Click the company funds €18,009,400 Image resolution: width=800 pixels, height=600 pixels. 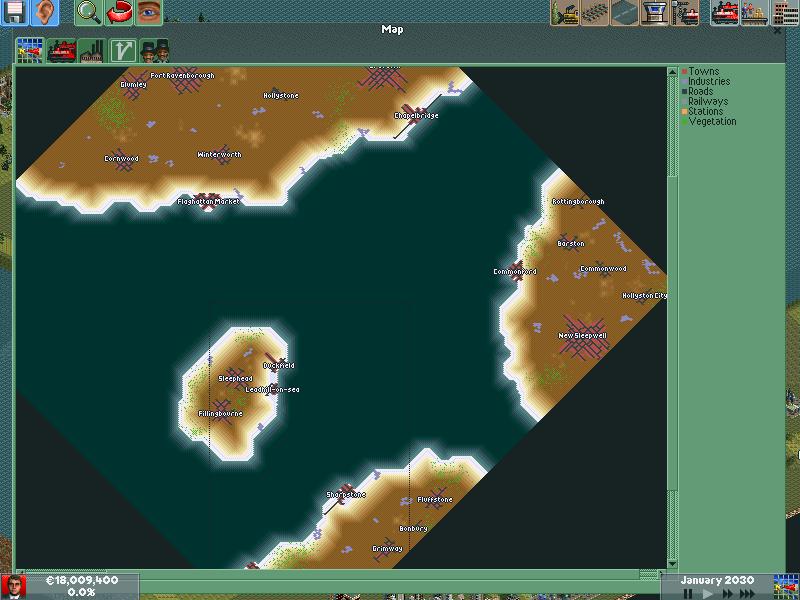[82, 580]
